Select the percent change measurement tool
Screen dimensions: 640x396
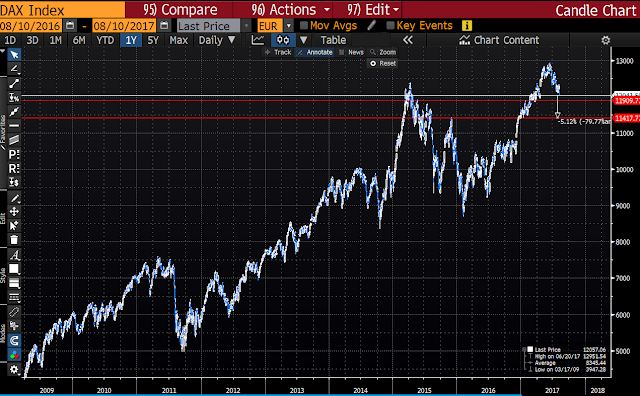[x=14, y=98]
